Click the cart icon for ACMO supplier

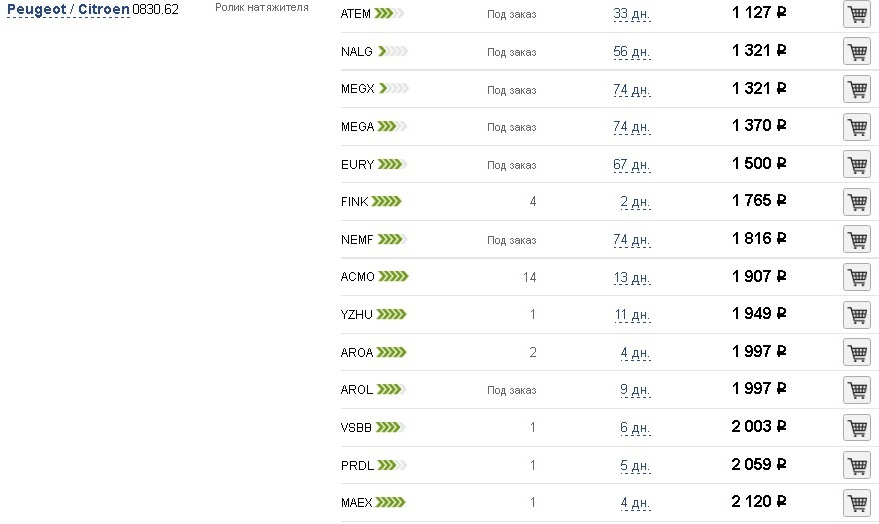[x=857, y=277]
